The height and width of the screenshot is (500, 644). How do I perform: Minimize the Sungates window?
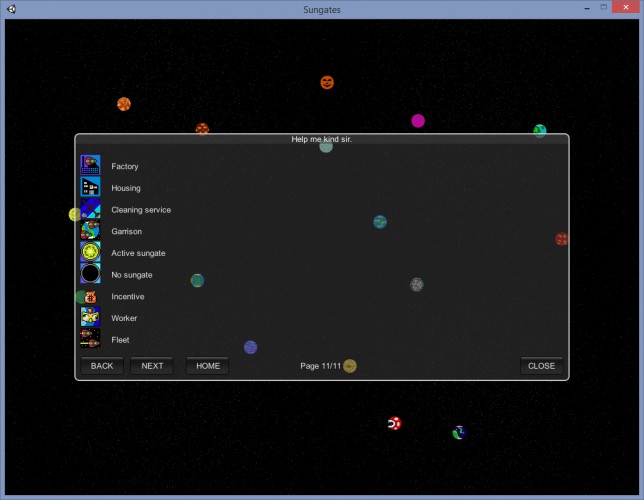tap(587, 8)
